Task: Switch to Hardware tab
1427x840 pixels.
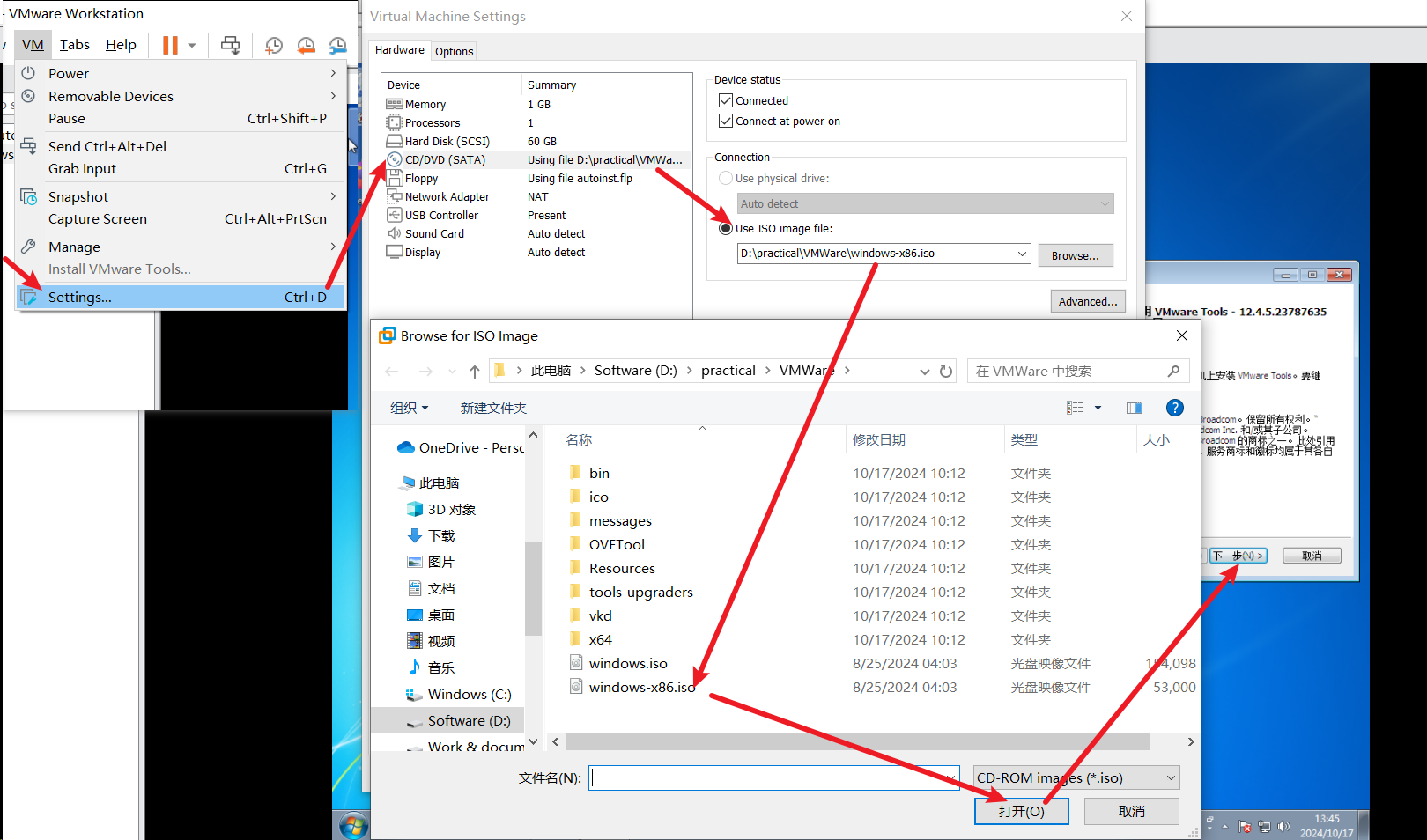Action: tap(400, 50)
